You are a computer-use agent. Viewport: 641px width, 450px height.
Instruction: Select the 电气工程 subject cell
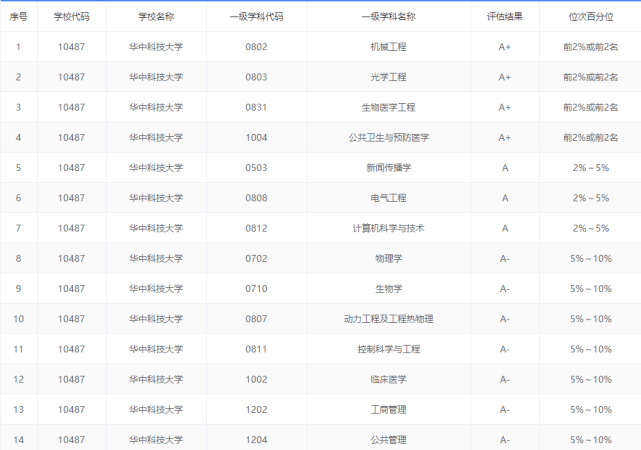pyautogui.click(x=388, y=198)
